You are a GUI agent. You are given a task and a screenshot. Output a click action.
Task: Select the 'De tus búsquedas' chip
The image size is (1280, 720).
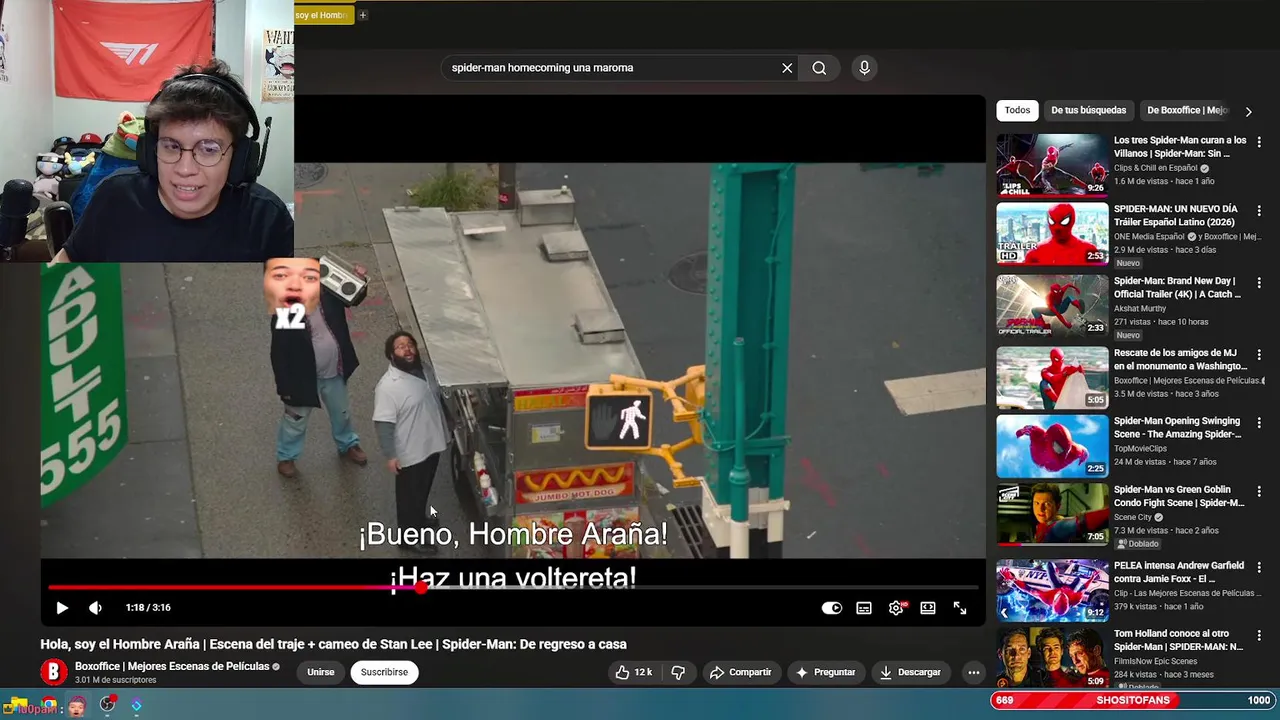click(1088, 110)
